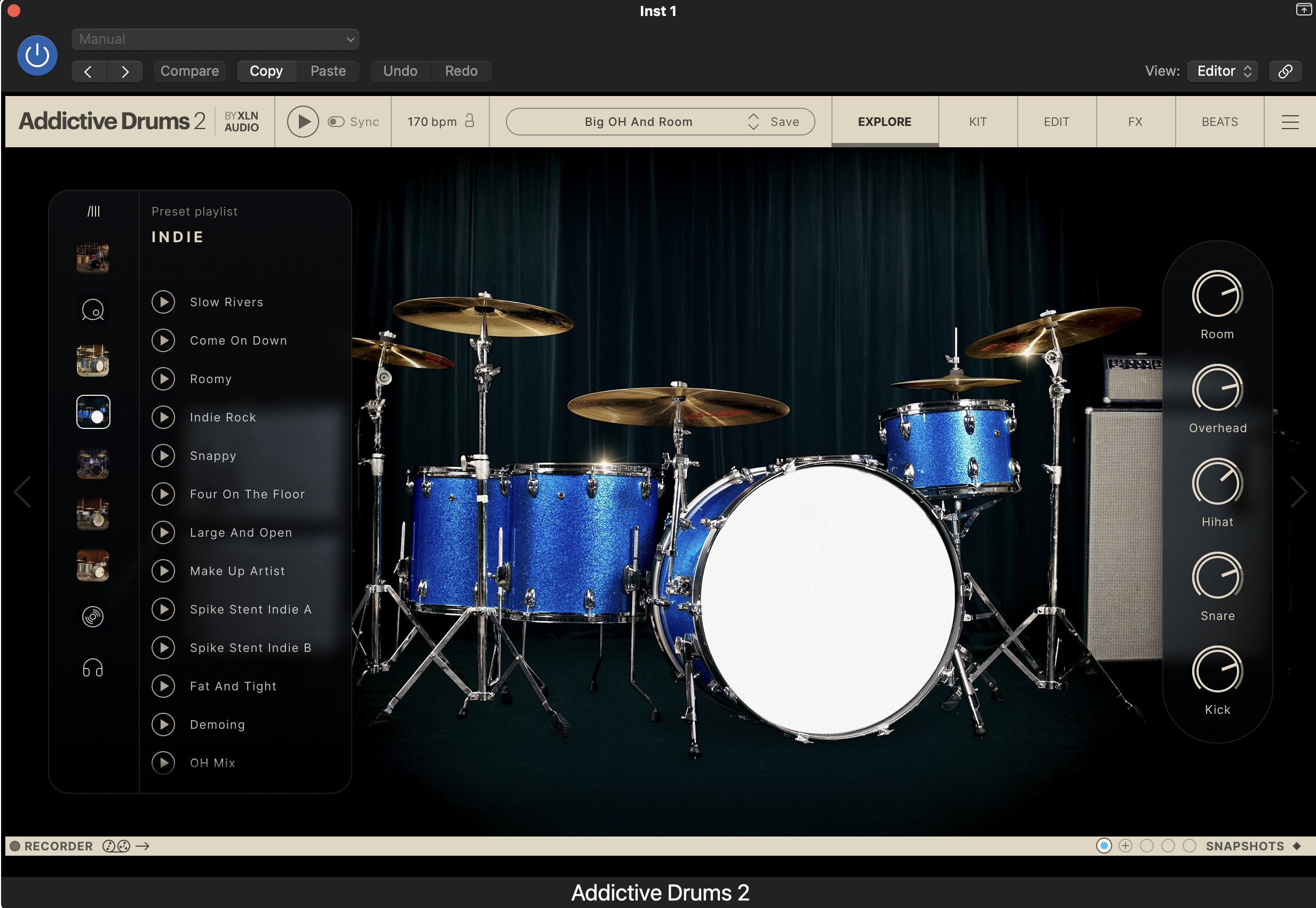Click the recorder dice icons

point(116,846)
